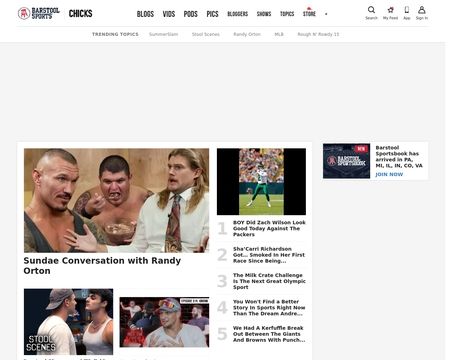Click the TRENDING TOPICS label
The height and width of the screenshot is (360, 450).
tap(115, 34)
